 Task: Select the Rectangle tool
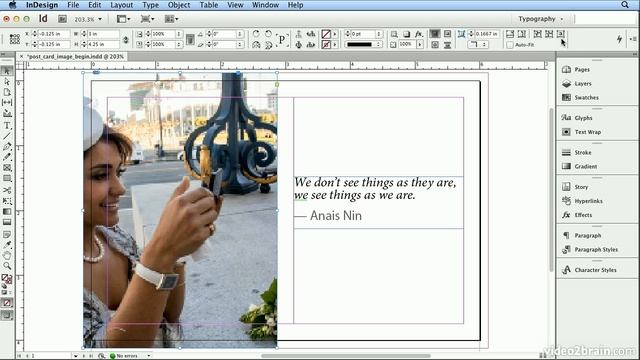click(7, 178)
